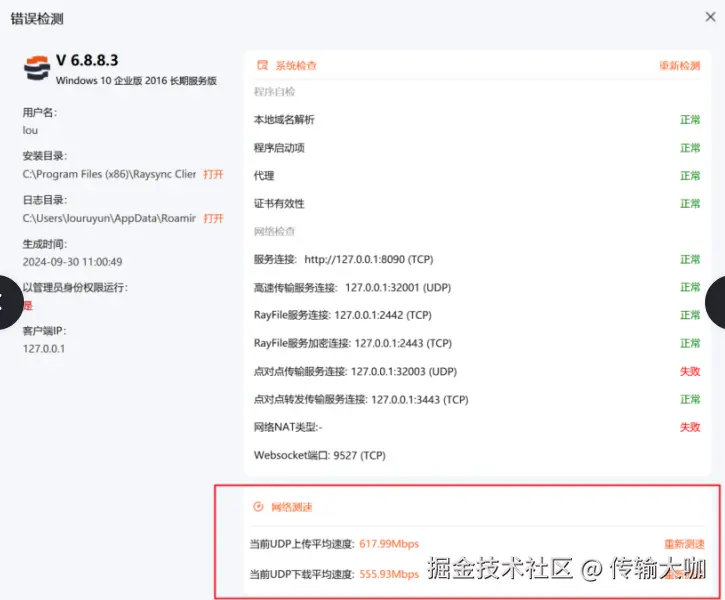Close the 错误检测 dialog
725x600 pixels.
pos(710,17)
